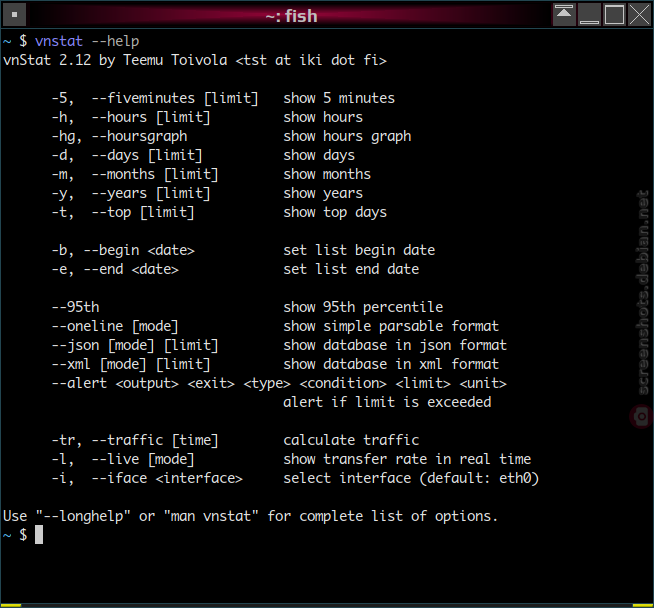Select the '--95th' option text

[75, 307]
